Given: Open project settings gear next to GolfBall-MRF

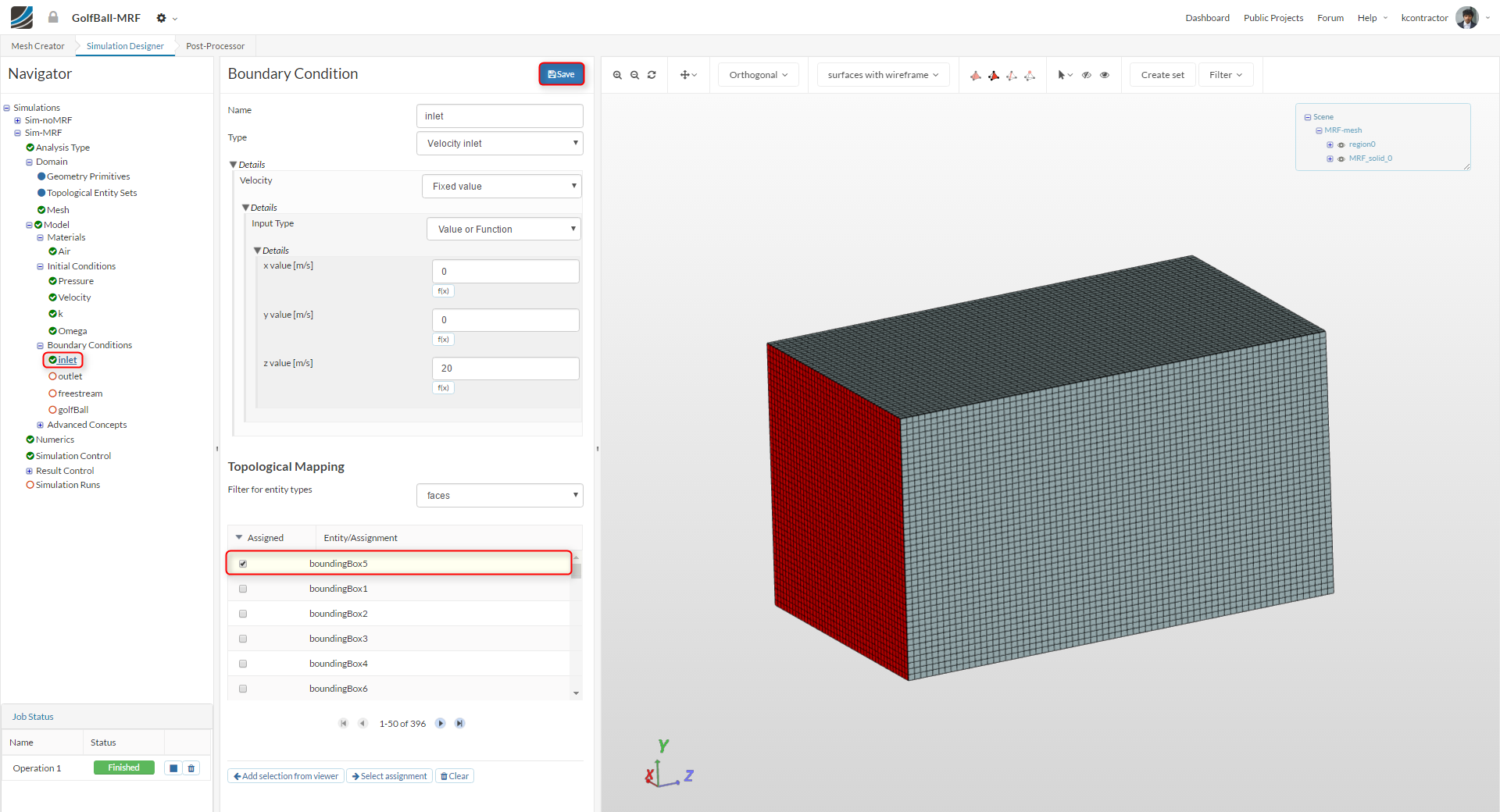Looking at the screenshot, I should [162, 18].
